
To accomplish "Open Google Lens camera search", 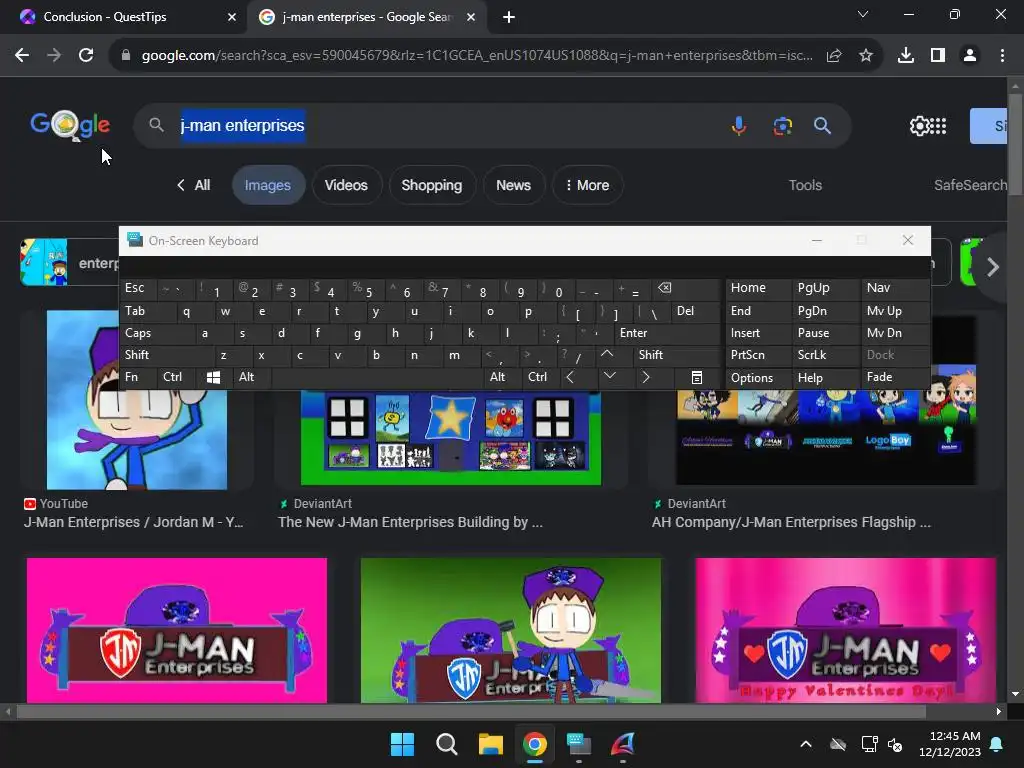I will pyautogui.click(x=782, y=125).
